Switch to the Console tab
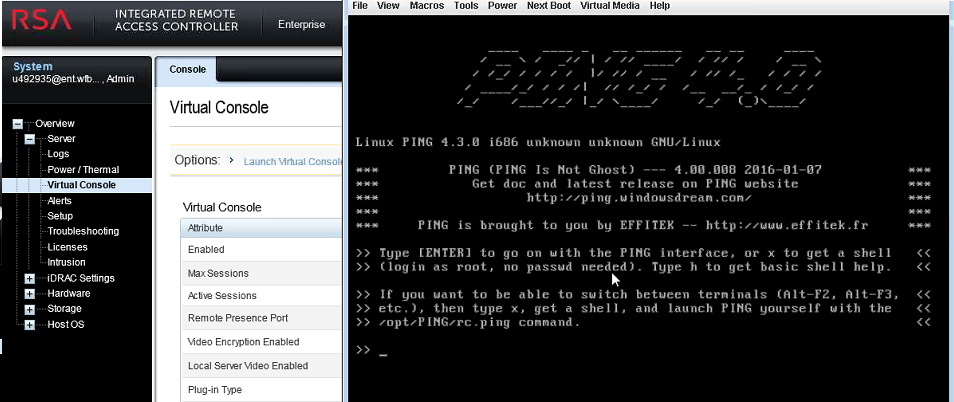954x402 pixels. pyautogui.click(x=187, y=70)
